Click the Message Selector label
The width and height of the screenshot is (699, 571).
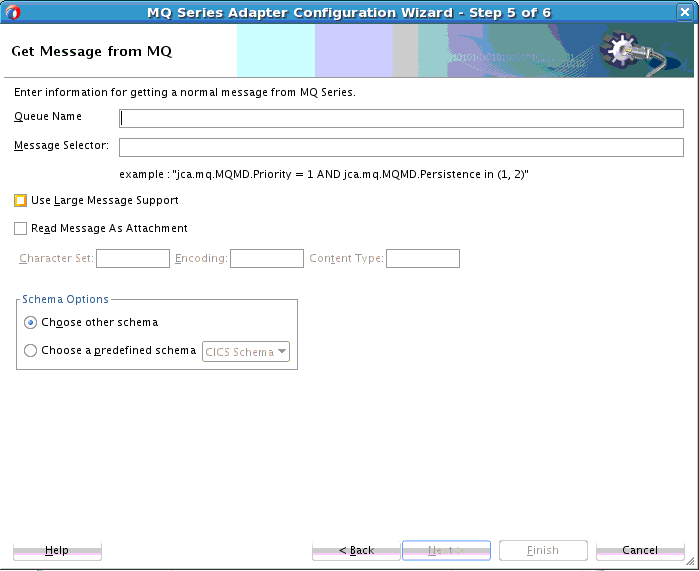coord(62,145)
